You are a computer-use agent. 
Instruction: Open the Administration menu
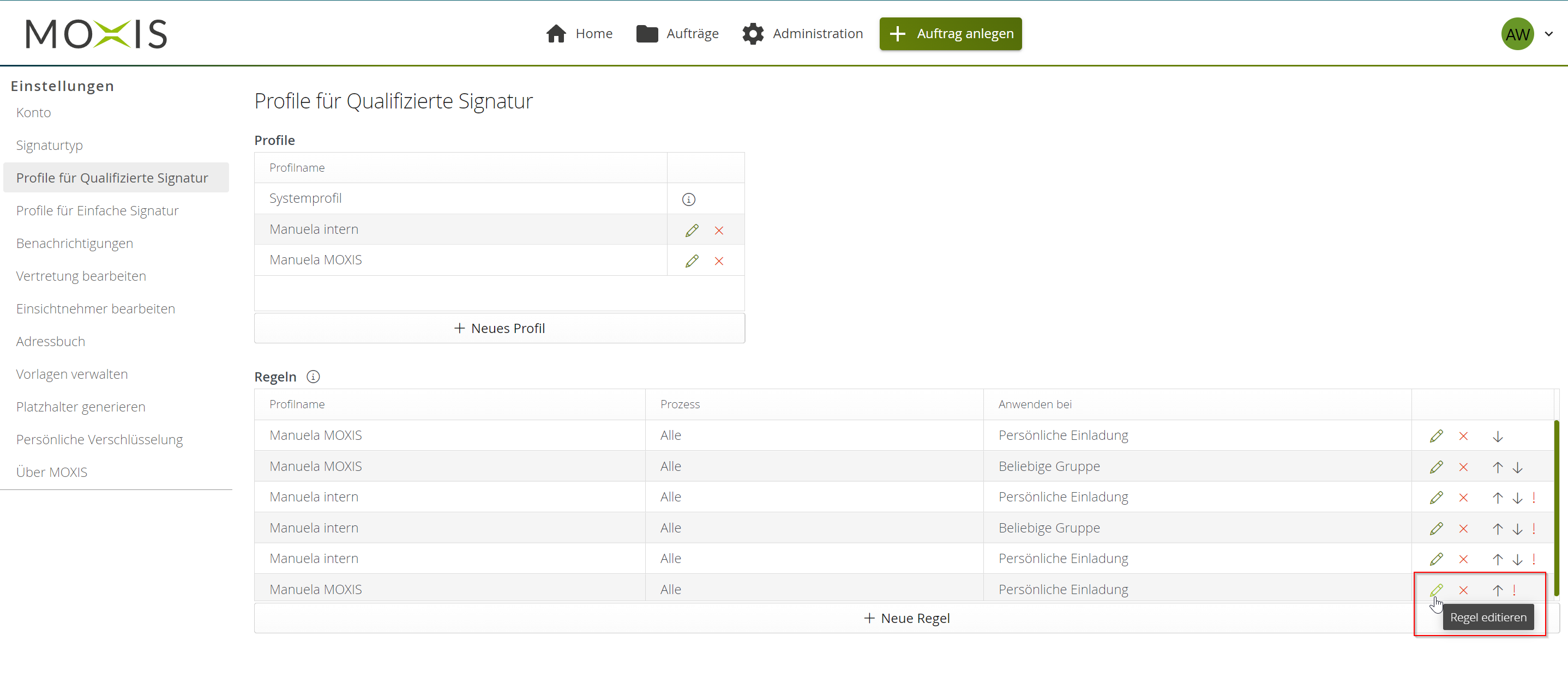tap(802, 34)
